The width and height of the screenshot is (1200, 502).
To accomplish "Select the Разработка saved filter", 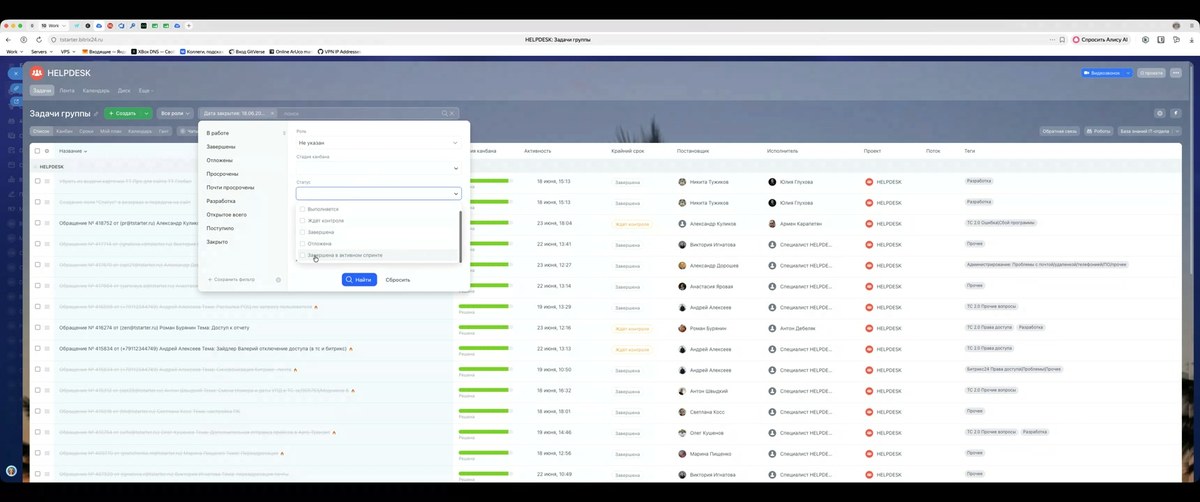I will 221,201.
